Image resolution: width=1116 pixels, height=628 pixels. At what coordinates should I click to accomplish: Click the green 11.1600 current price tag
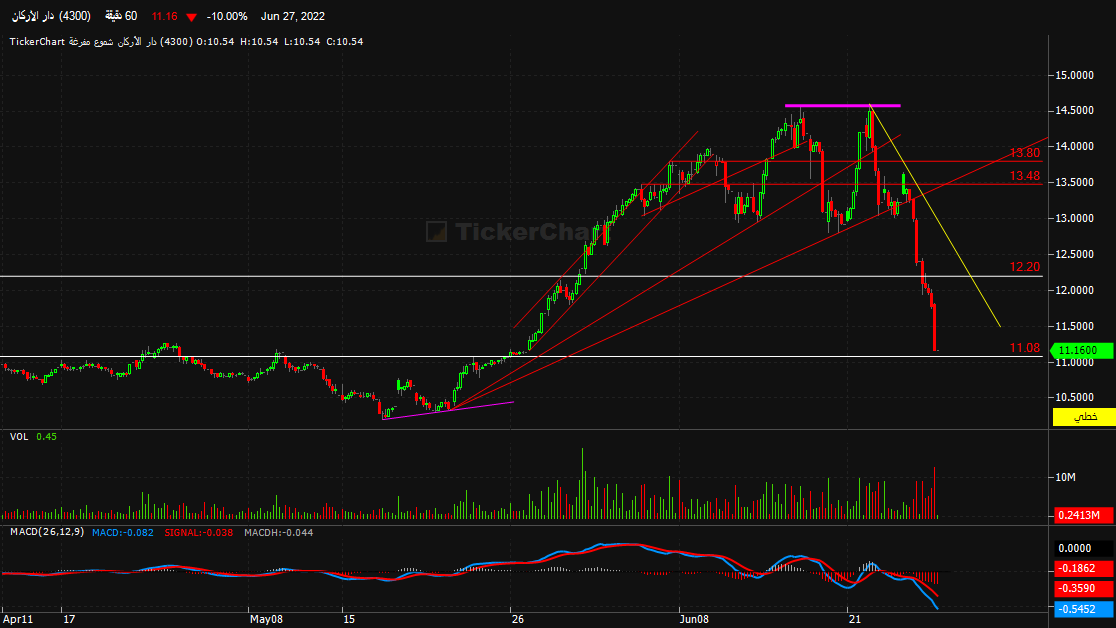point(1082,350)
